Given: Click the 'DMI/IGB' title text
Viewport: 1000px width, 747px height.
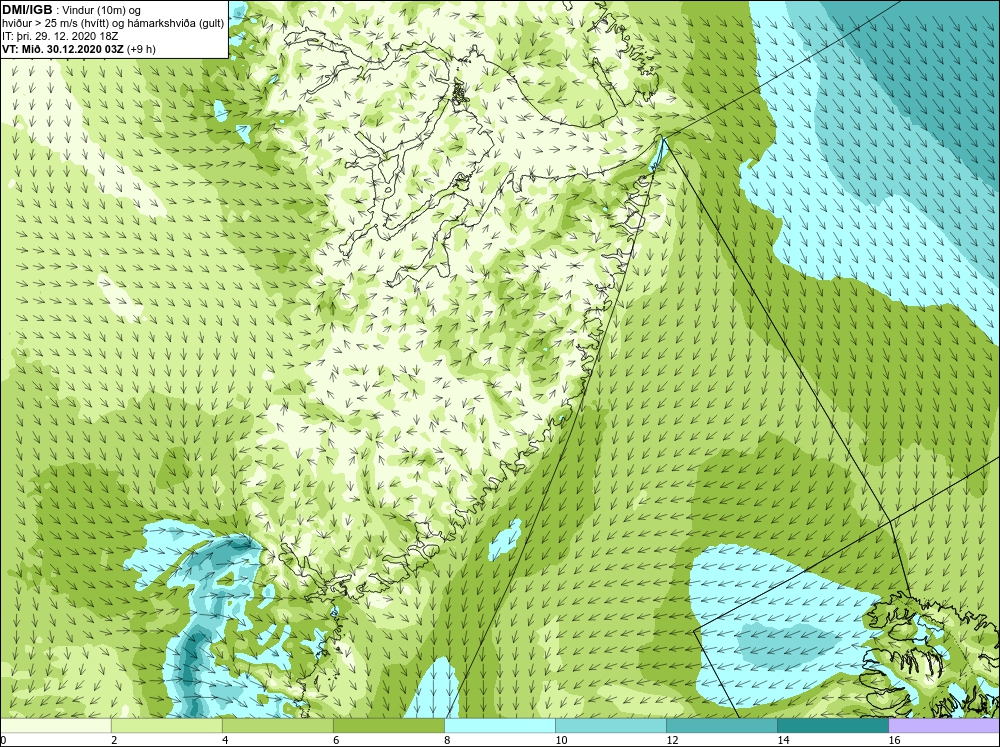Looking at the screenshot, I should point(27,10).
